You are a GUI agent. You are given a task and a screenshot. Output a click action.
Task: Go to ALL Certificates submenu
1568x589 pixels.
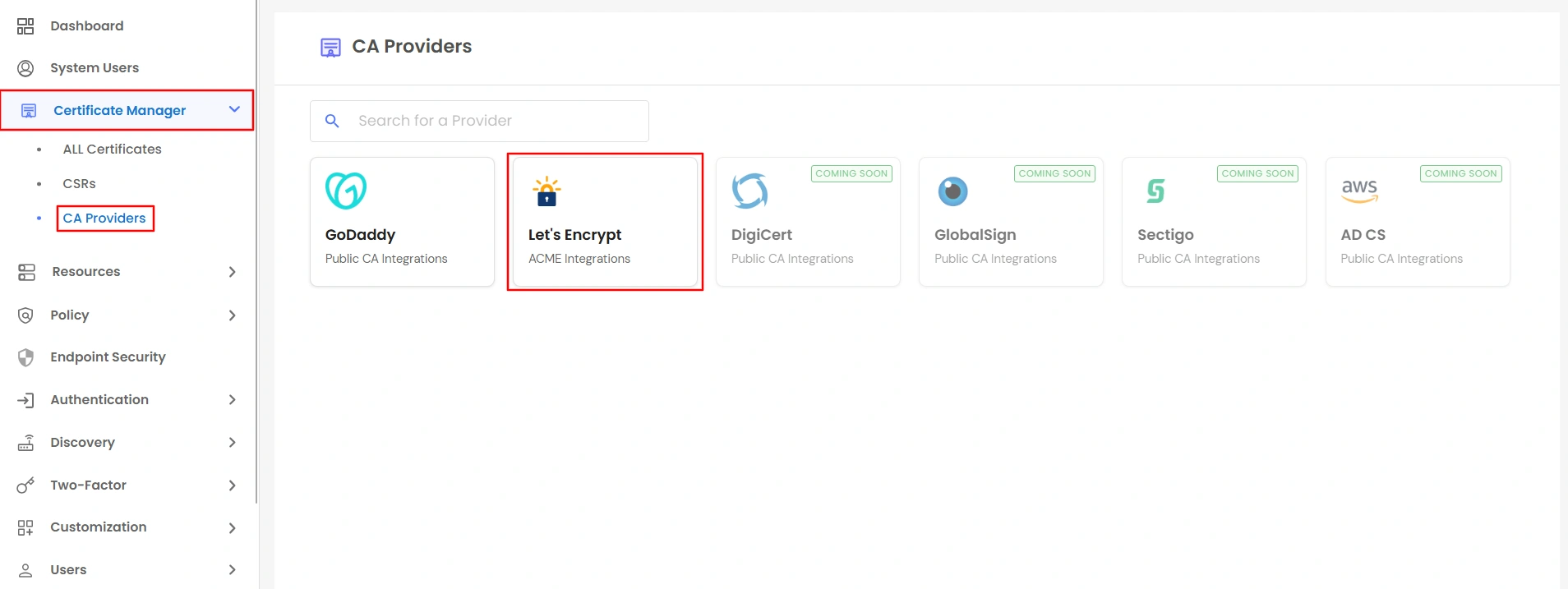[113, 150]
